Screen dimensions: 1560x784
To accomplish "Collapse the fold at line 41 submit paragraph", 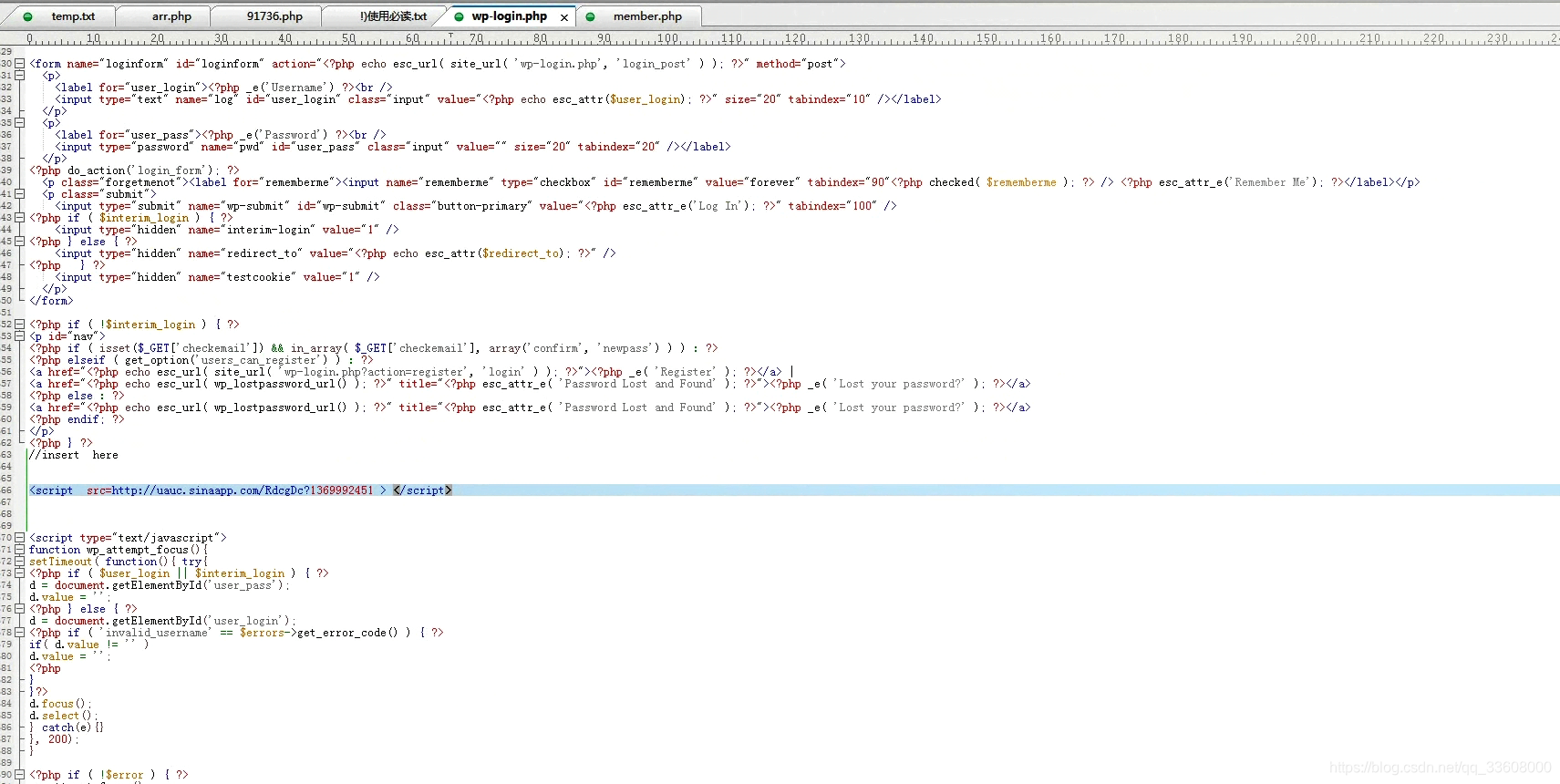I will (x=19, y=194).
